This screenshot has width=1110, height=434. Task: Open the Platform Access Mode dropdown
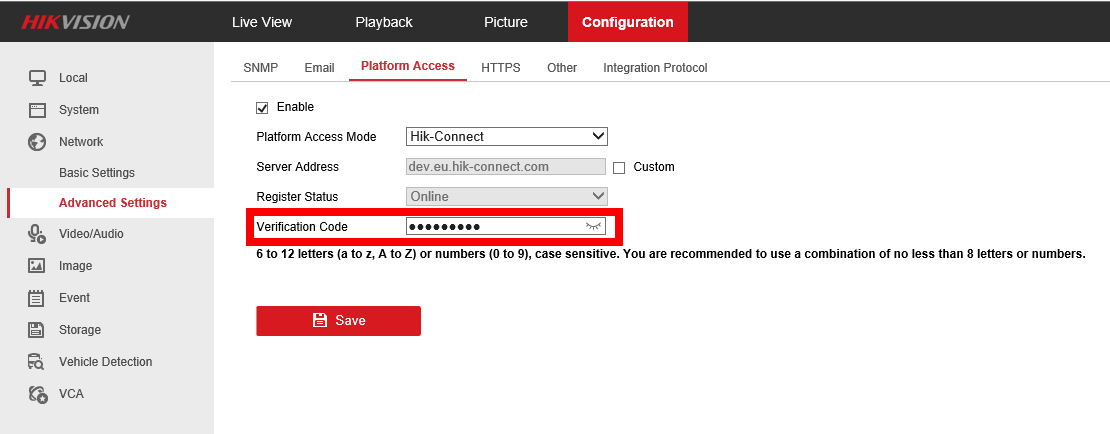coord(506,136)
